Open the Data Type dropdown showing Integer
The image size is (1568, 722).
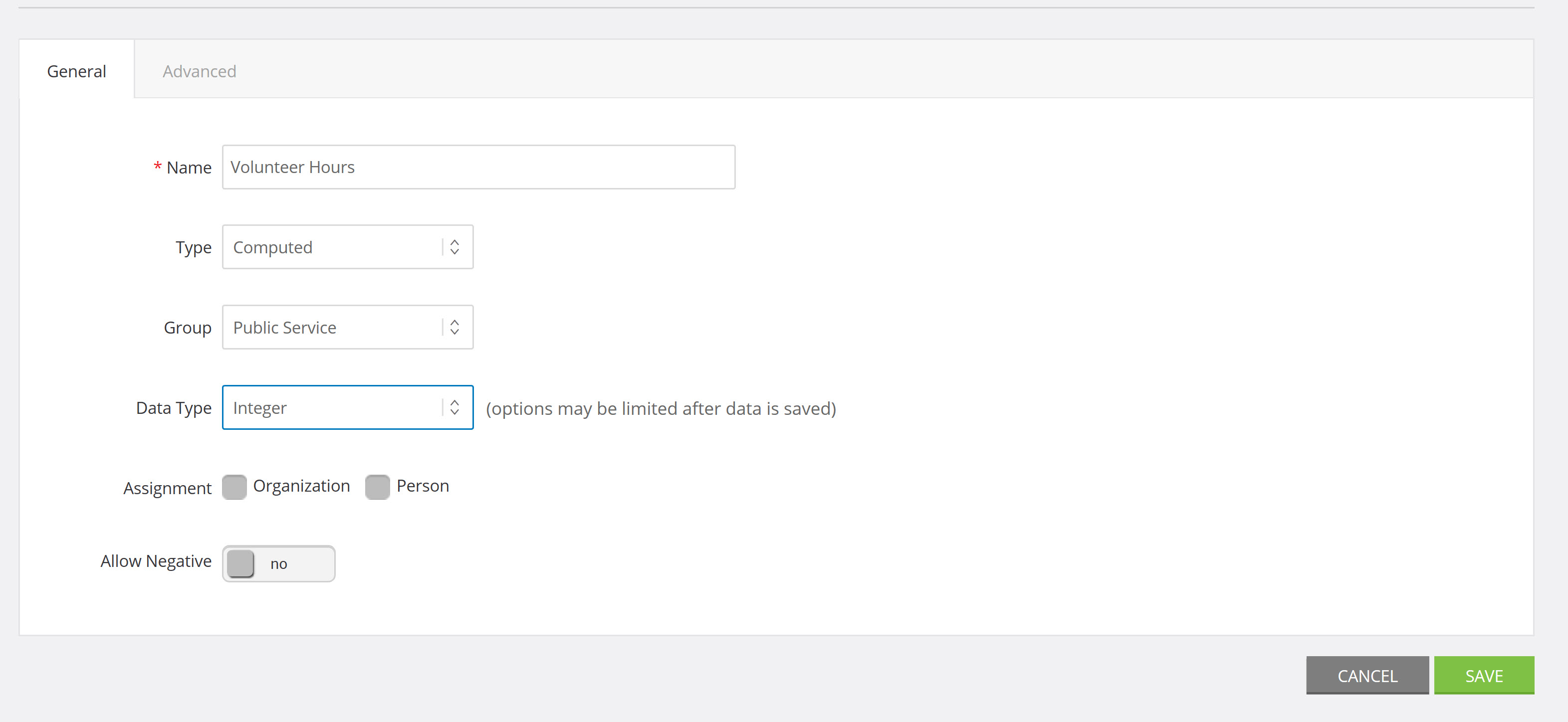(348, 407)
